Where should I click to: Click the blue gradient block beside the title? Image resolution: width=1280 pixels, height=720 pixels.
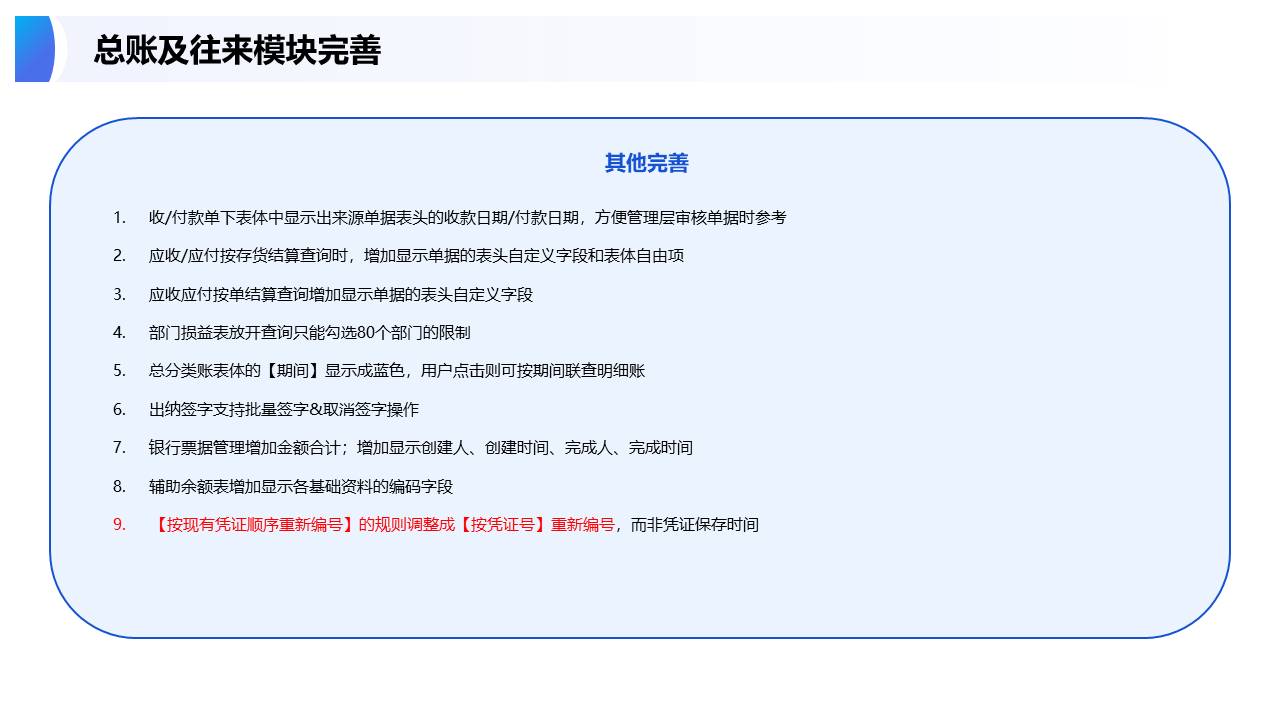35,49
